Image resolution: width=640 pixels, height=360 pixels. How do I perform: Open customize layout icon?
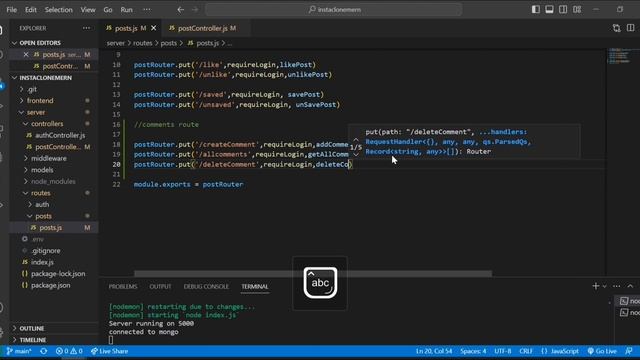(x=577, y=9)
